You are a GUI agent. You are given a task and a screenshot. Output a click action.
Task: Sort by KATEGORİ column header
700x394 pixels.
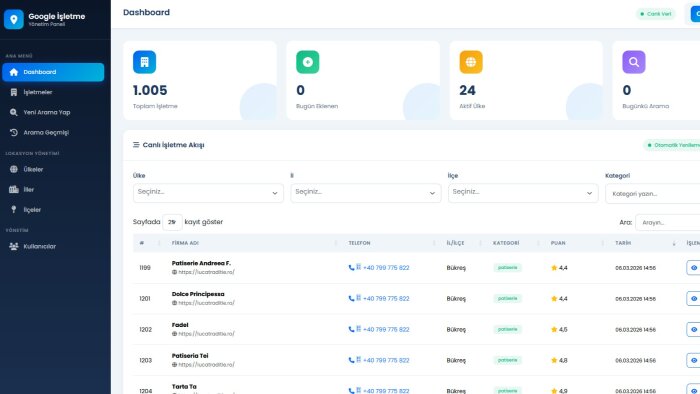[x=515, y=243]
